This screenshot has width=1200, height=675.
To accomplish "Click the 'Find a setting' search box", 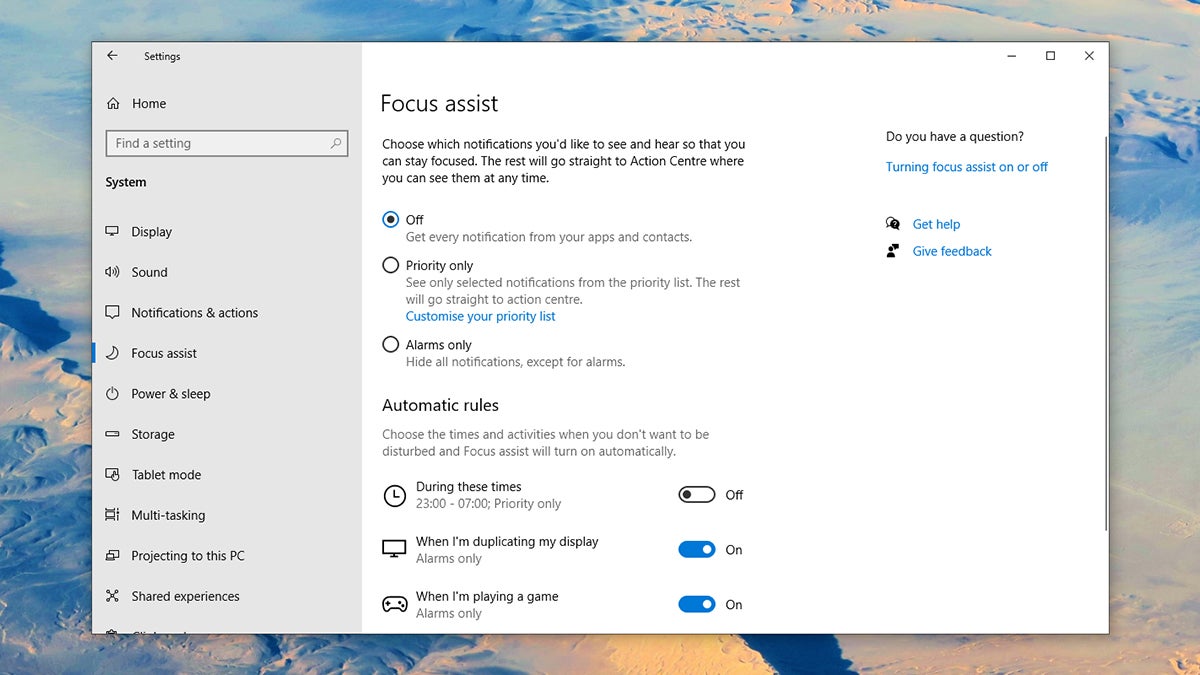I will (x=220, y=144).
